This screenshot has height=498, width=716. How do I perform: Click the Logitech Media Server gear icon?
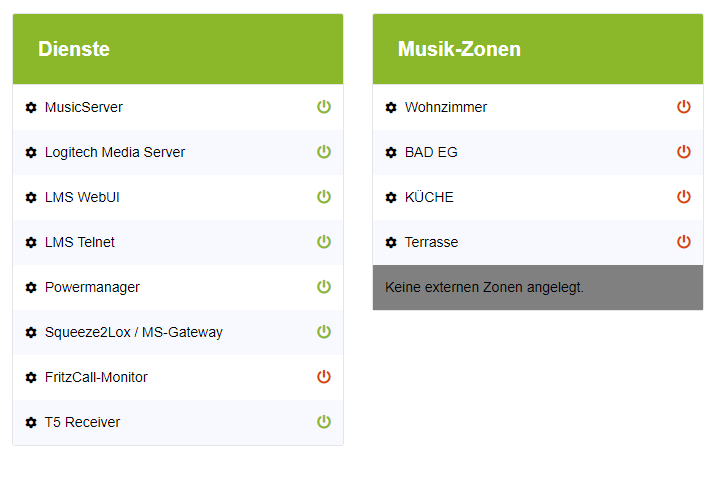(x=31, y=153)
